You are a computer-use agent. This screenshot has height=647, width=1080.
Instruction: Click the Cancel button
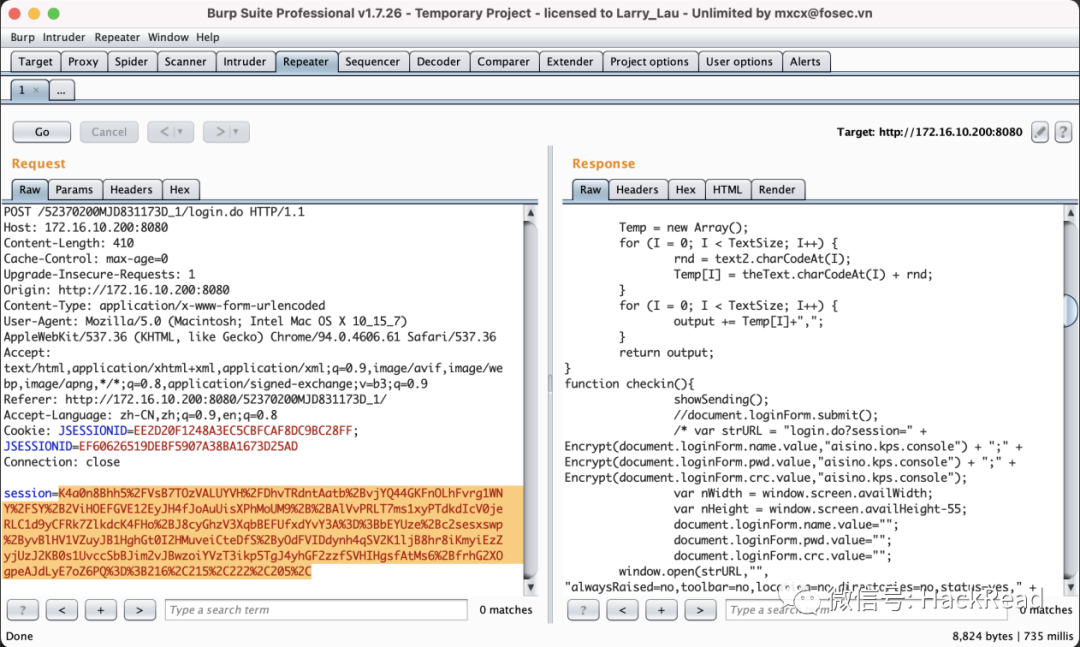pos(109,132)
